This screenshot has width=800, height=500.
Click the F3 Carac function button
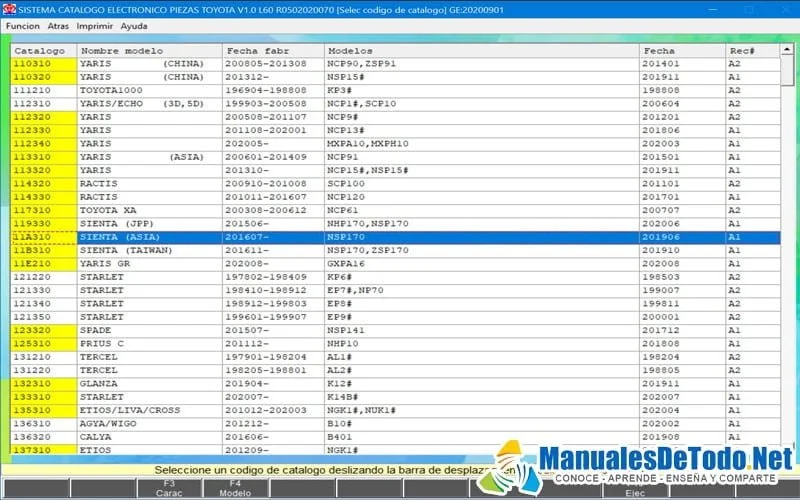click(169, 488)
